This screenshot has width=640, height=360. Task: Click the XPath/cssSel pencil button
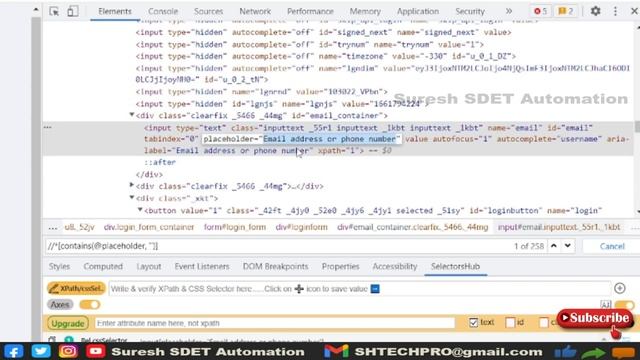click(76, 289)
